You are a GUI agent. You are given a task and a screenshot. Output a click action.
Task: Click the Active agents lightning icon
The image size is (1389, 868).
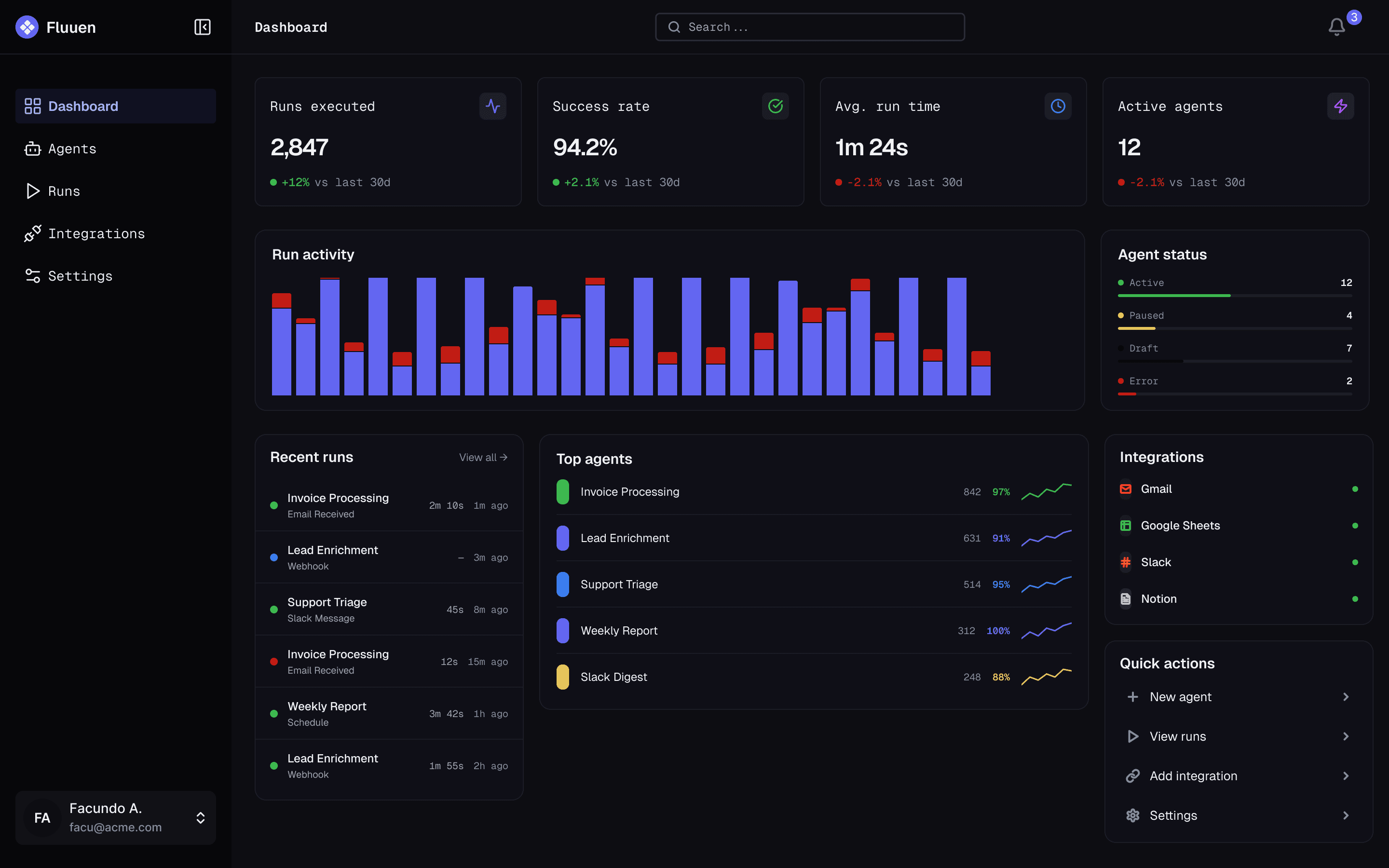[1340, 106]
